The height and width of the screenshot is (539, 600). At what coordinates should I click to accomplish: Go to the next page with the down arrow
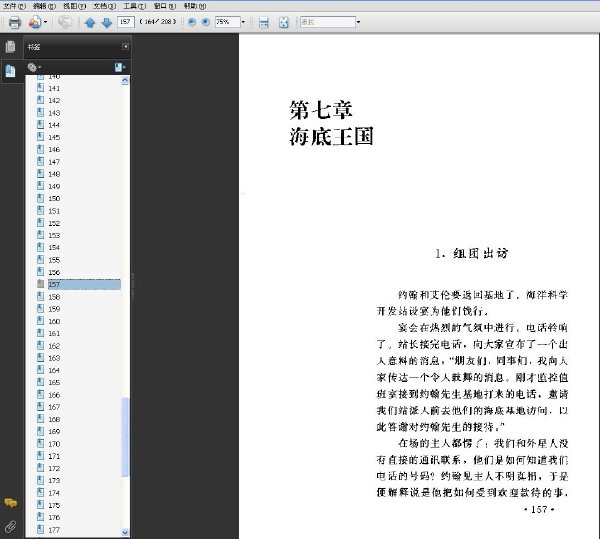[x=107, y=23]
